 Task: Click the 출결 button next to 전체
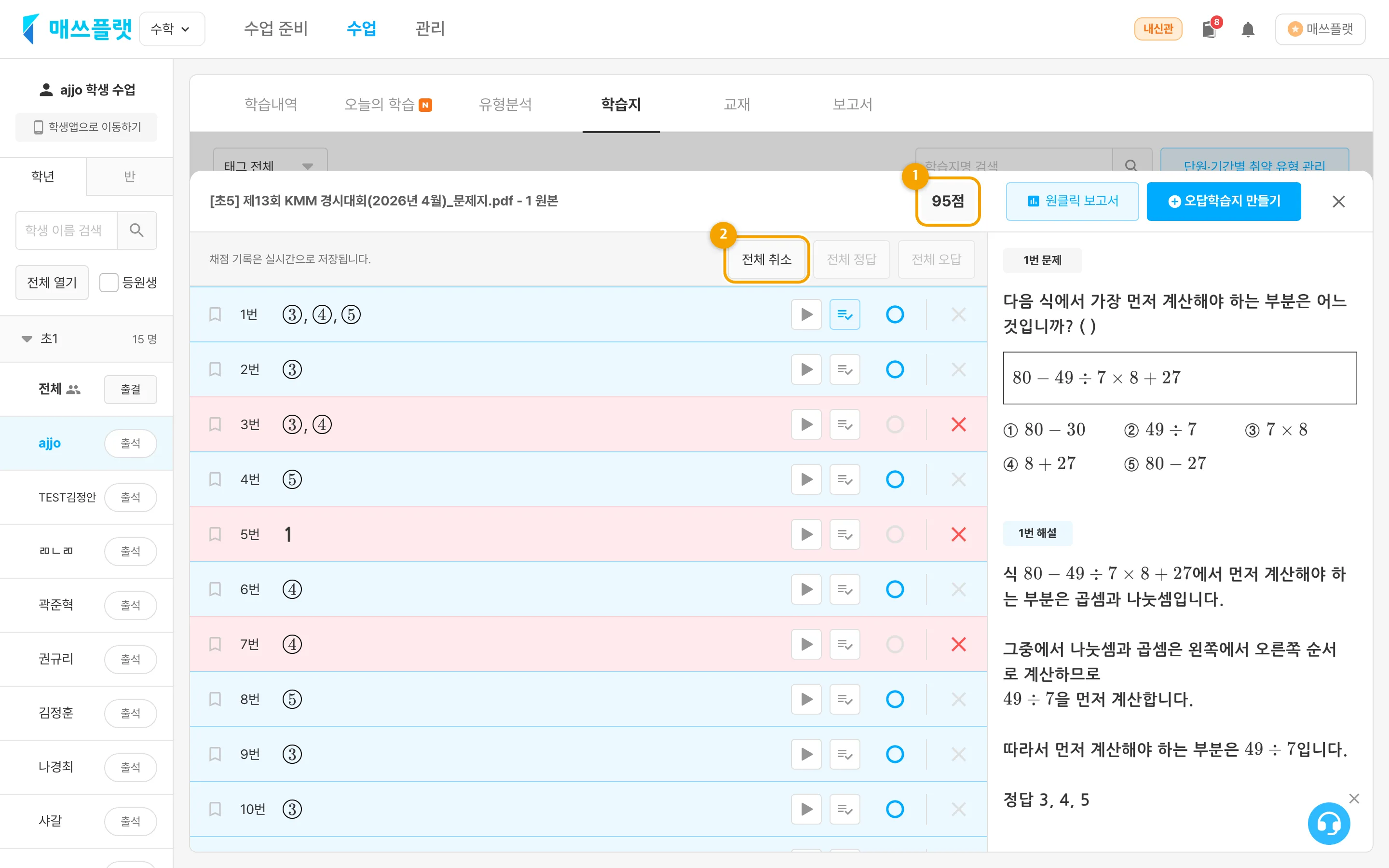[x=130, y=389]
